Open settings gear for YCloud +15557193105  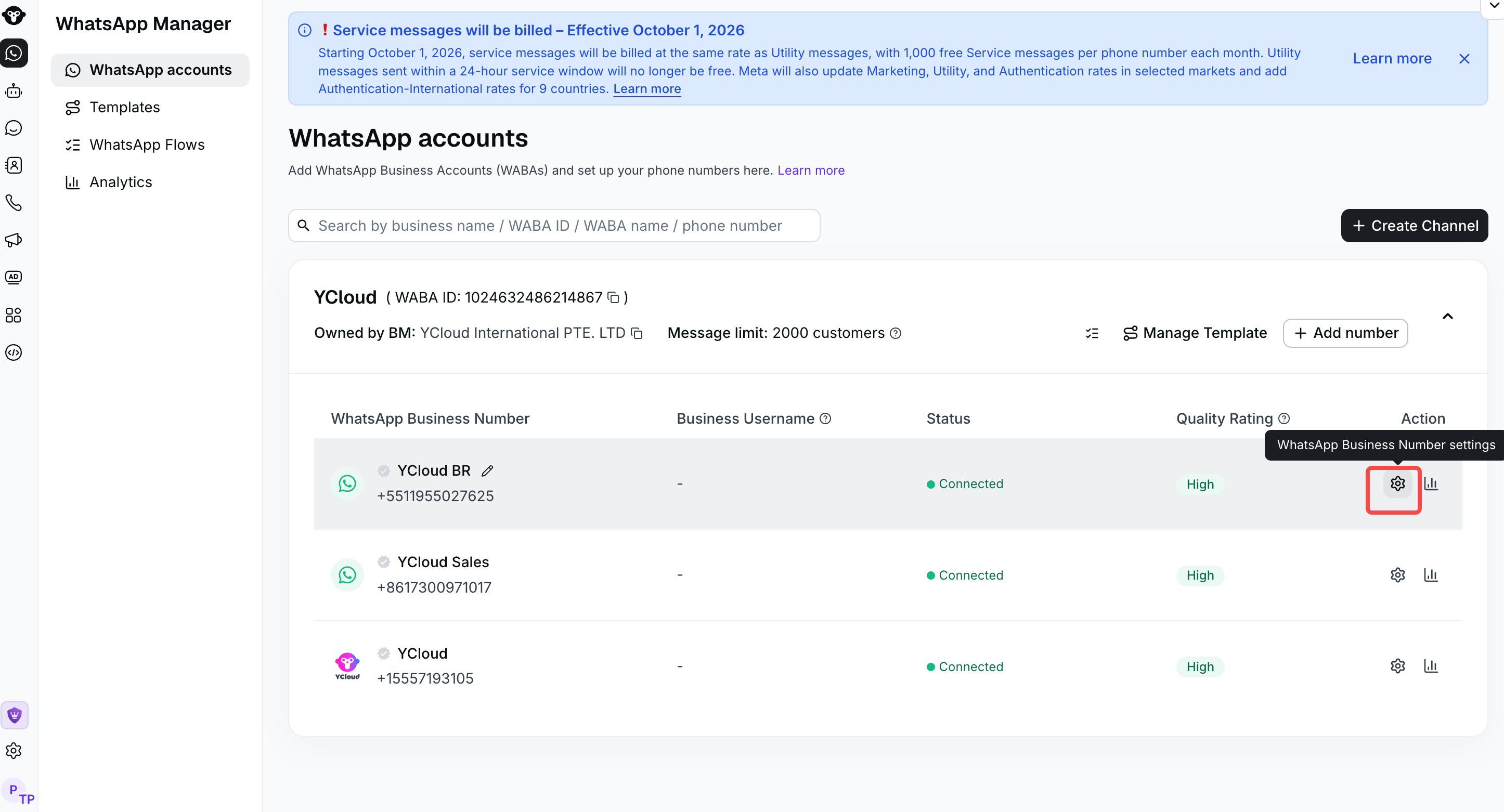[x=1397, y=666]
